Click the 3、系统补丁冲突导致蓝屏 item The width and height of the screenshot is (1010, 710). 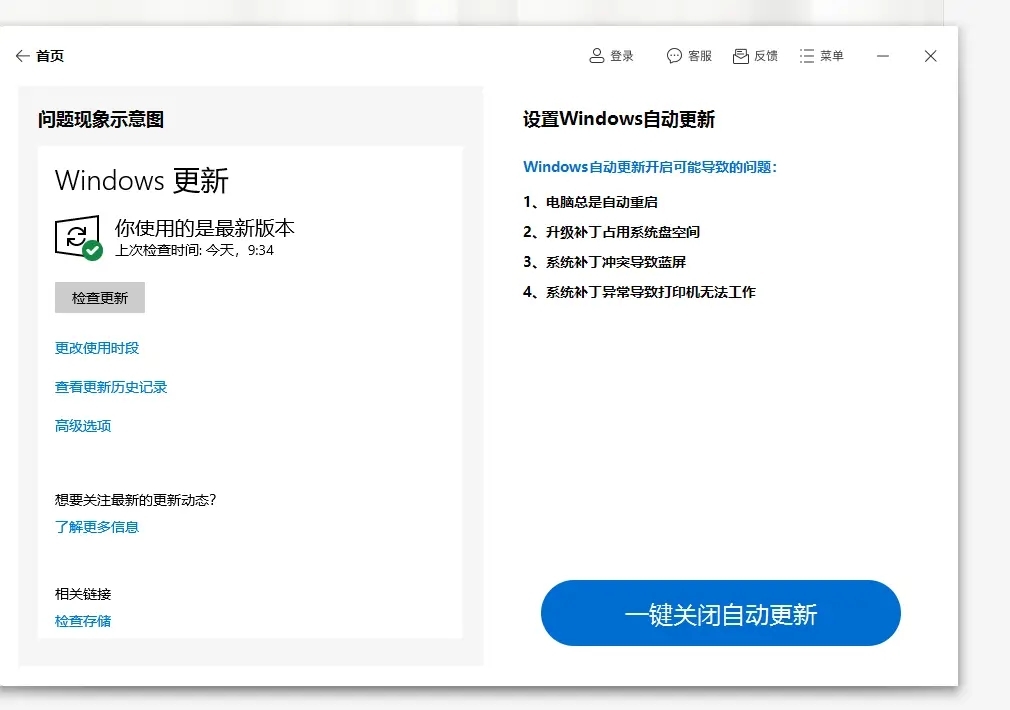click(605, 262)
